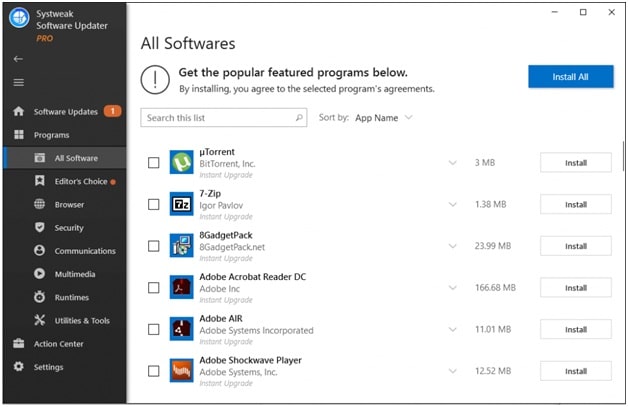Expand 7-Zip details chevron

[453, 205]
